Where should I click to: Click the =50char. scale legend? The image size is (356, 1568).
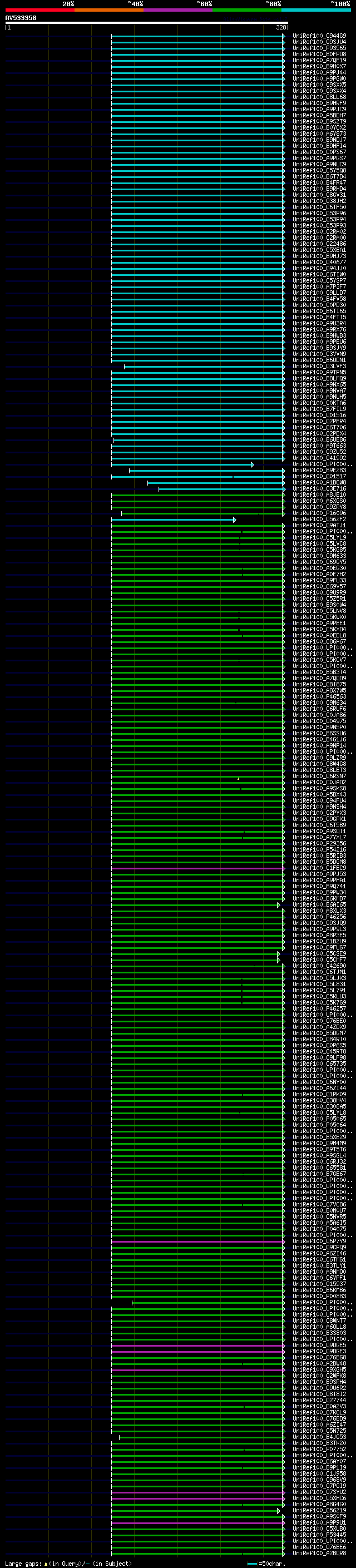coord(266,1564)
